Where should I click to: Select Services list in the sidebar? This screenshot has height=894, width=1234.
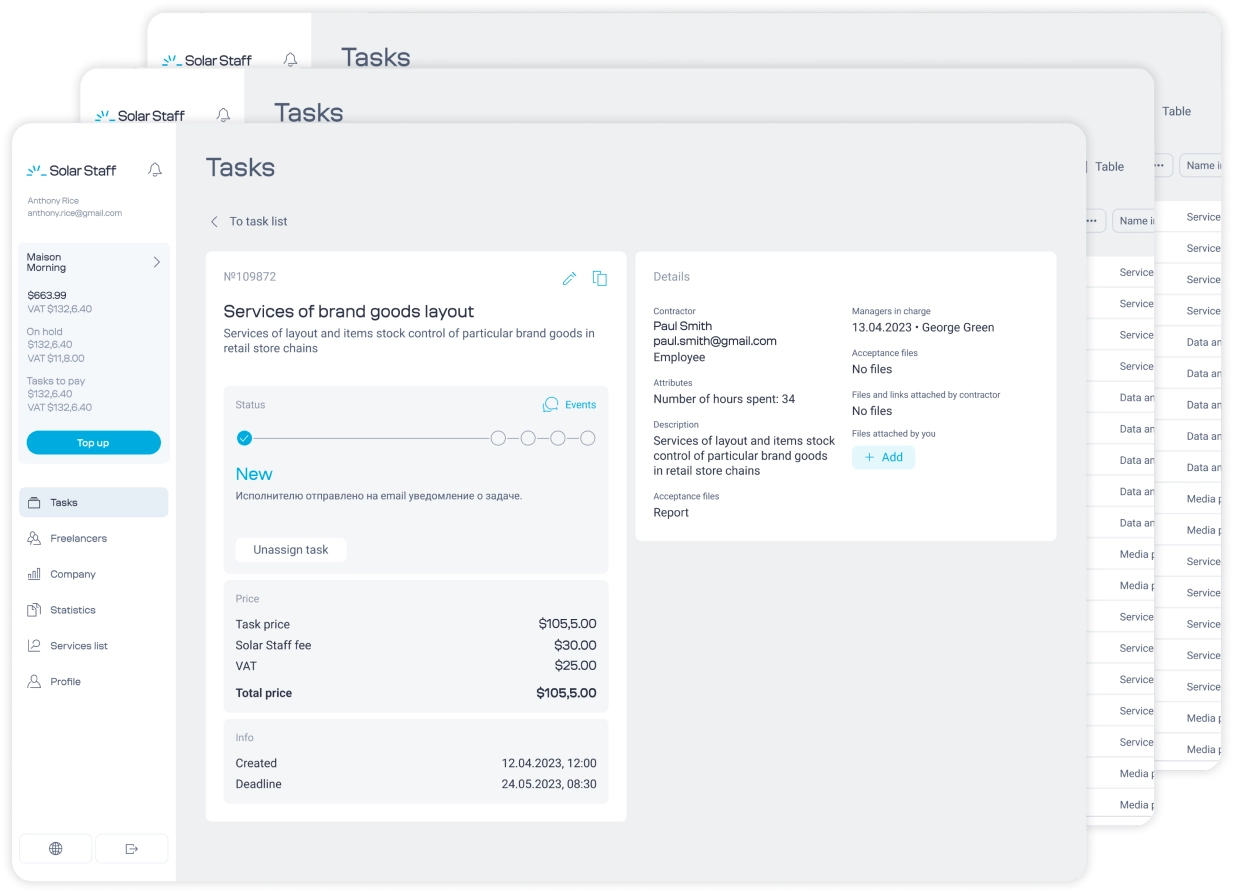point(78,646)
